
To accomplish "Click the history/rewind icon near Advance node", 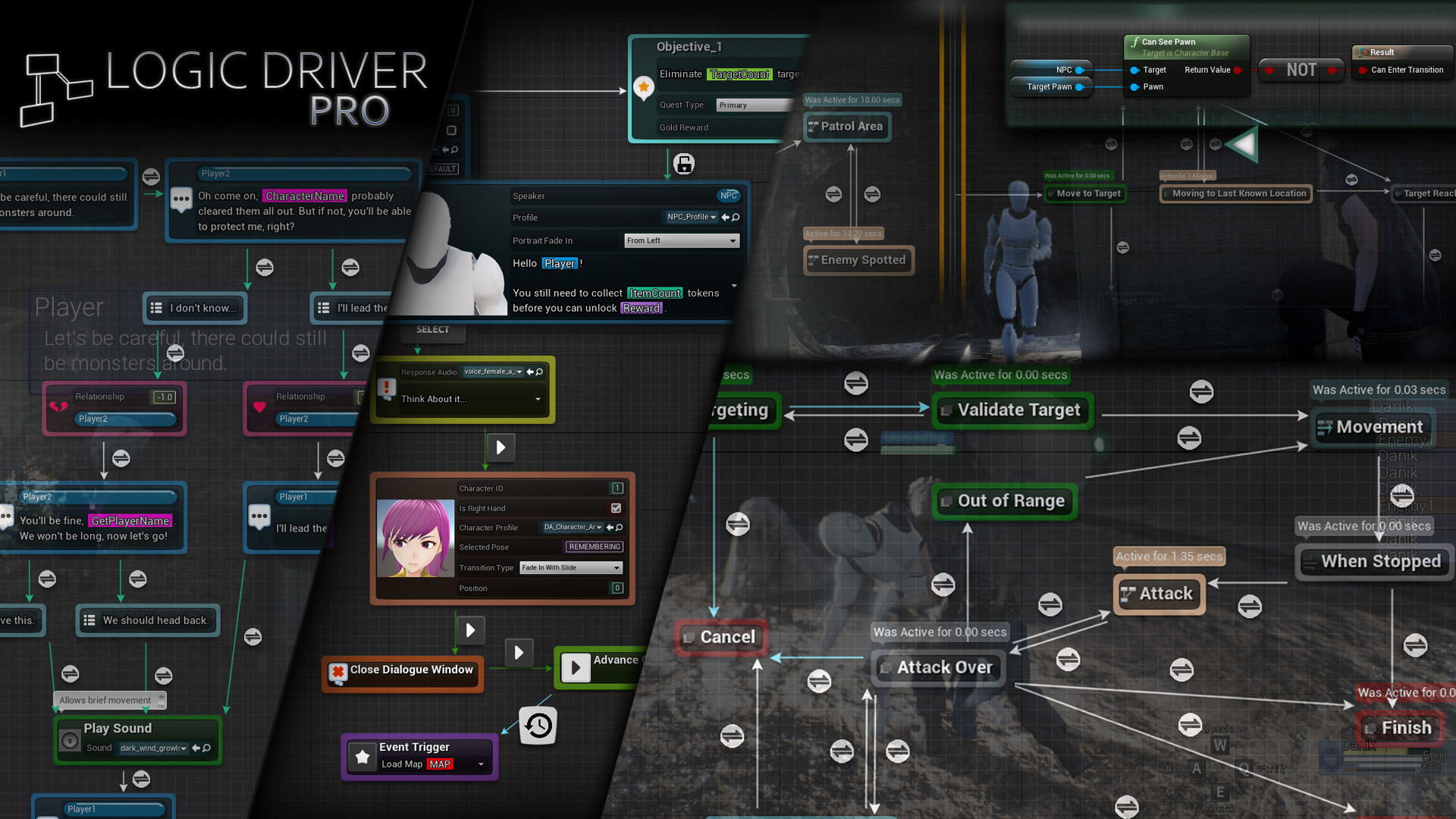I will pyautogui.click(x=537, y=723).
